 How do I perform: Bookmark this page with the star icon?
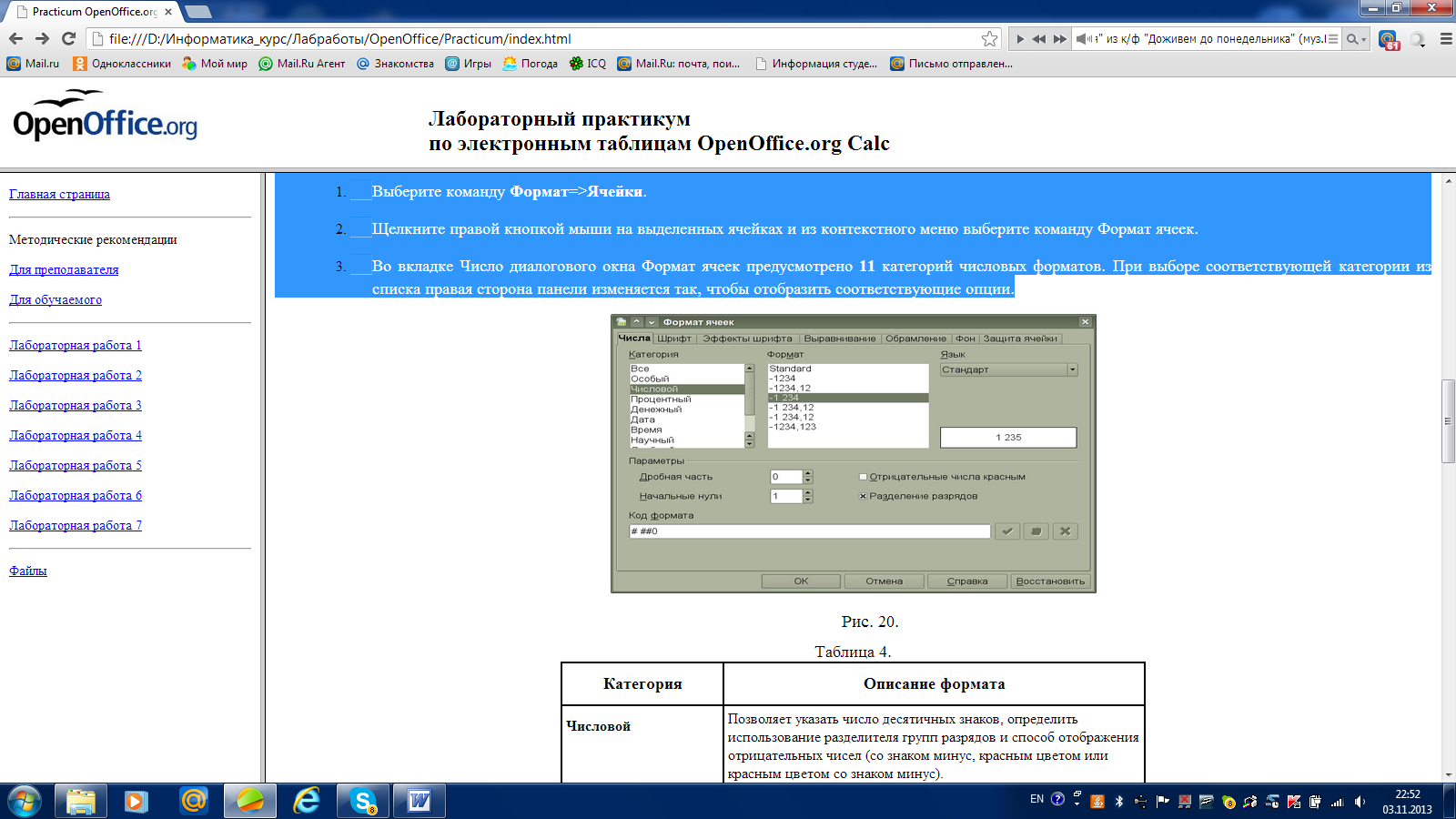click(x=989, y=38)
